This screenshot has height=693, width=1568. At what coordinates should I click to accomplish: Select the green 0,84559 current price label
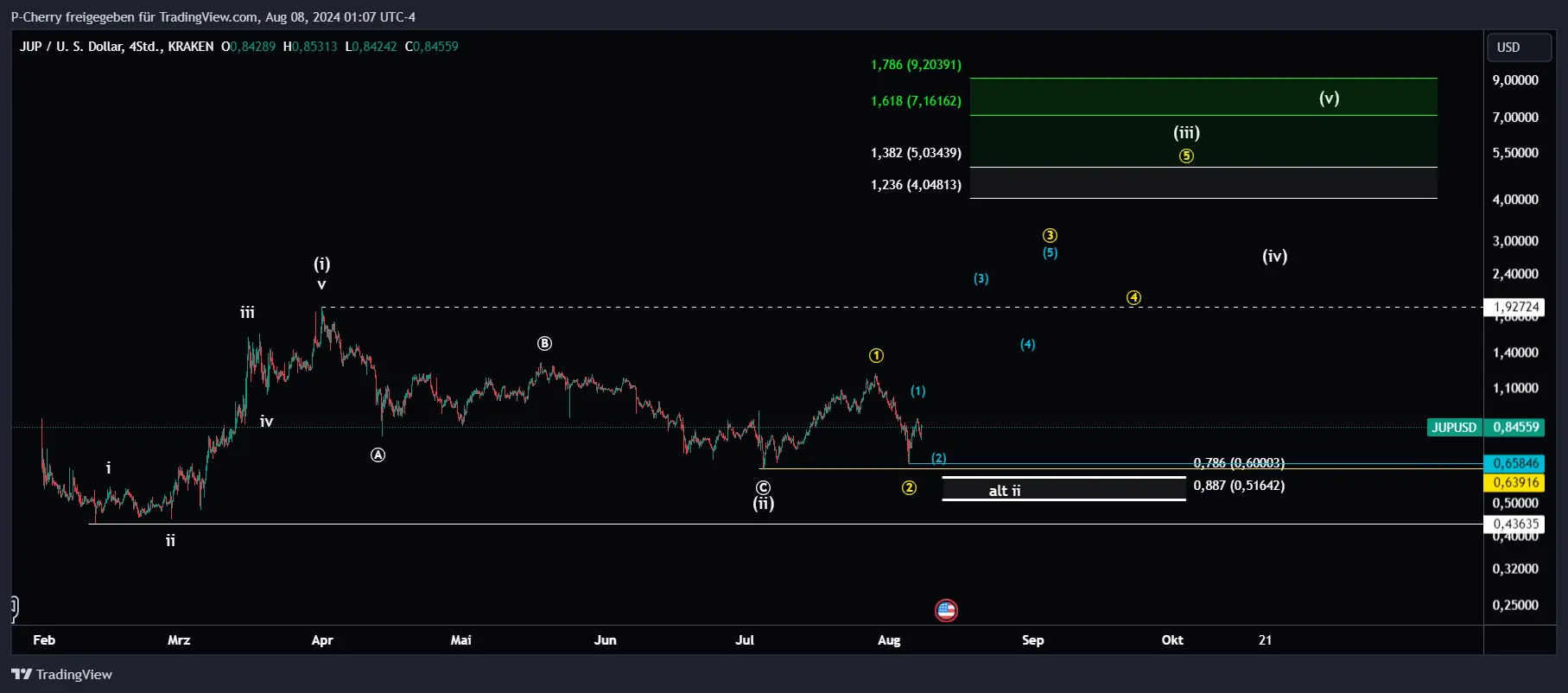point(1516,427)
